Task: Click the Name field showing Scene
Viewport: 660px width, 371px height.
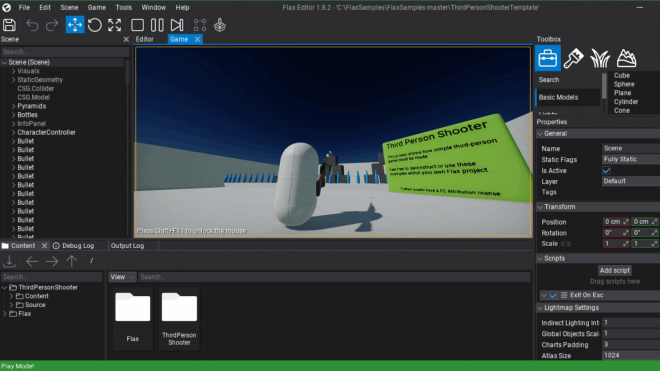Action: (631, 148)
